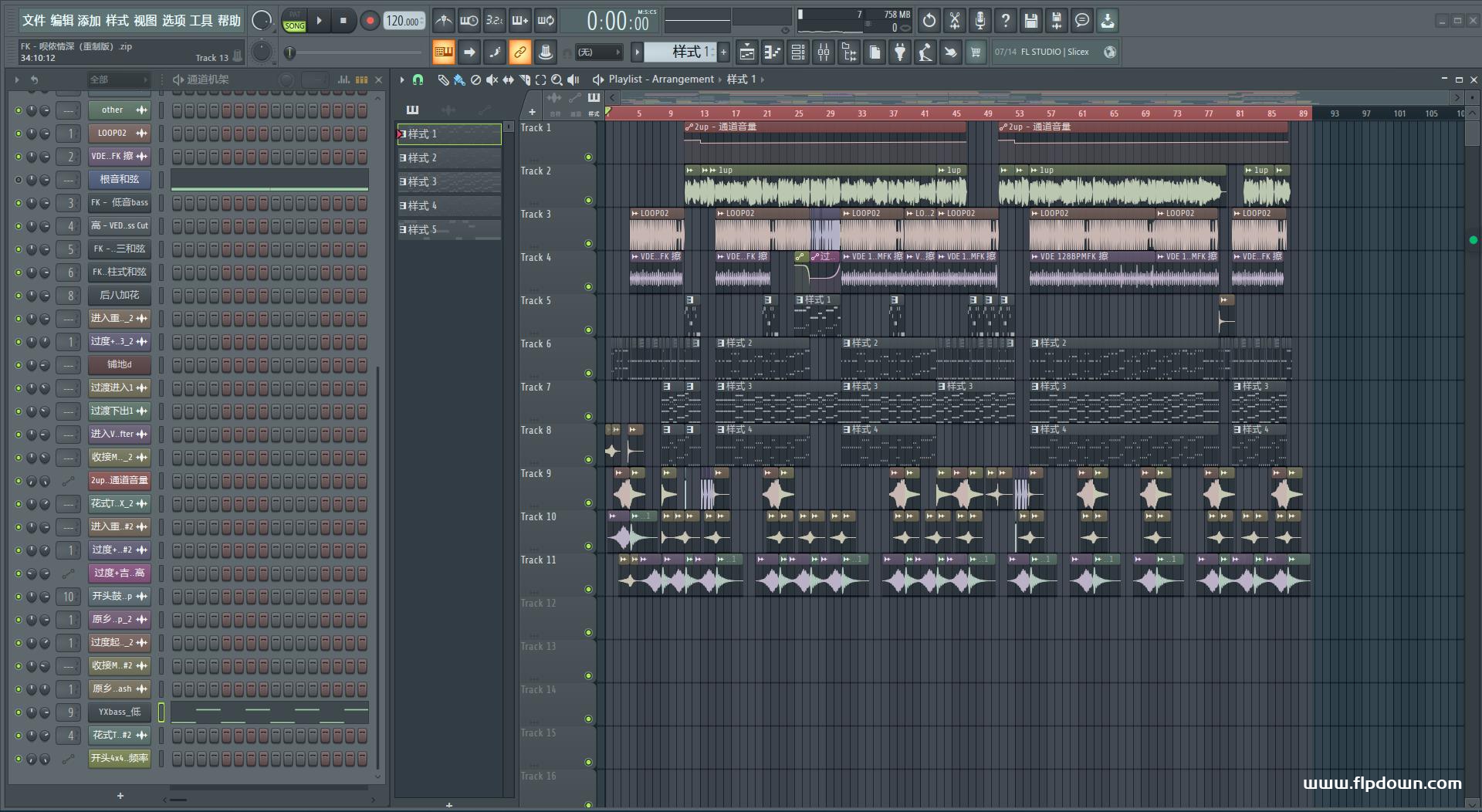
Task: Open 编辑 menu
Action: pos(62,21)
